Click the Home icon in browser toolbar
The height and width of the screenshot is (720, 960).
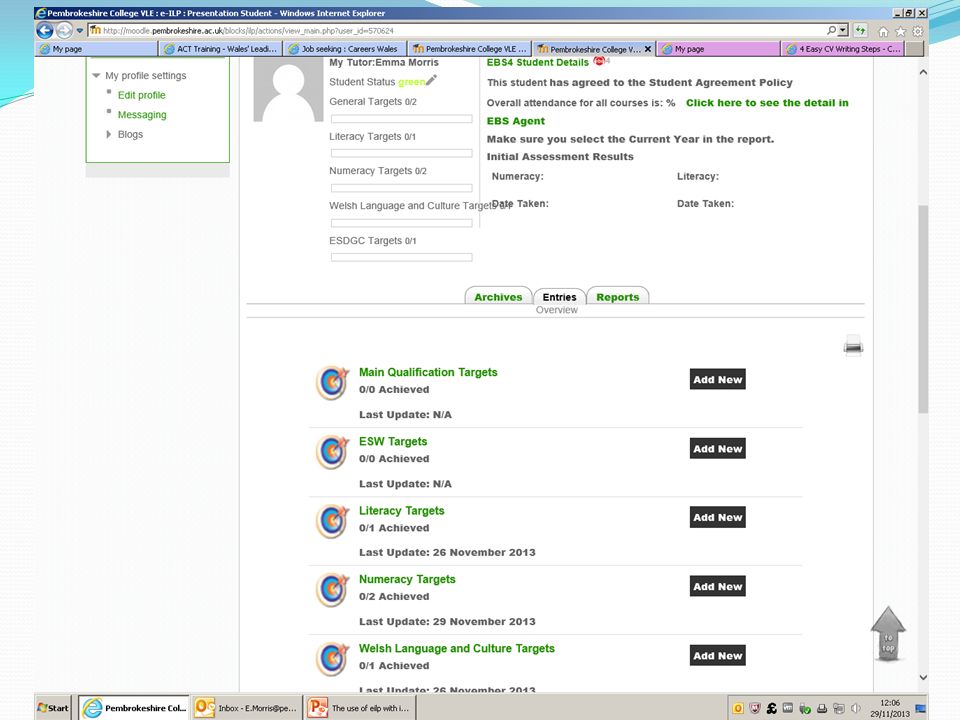883,31
